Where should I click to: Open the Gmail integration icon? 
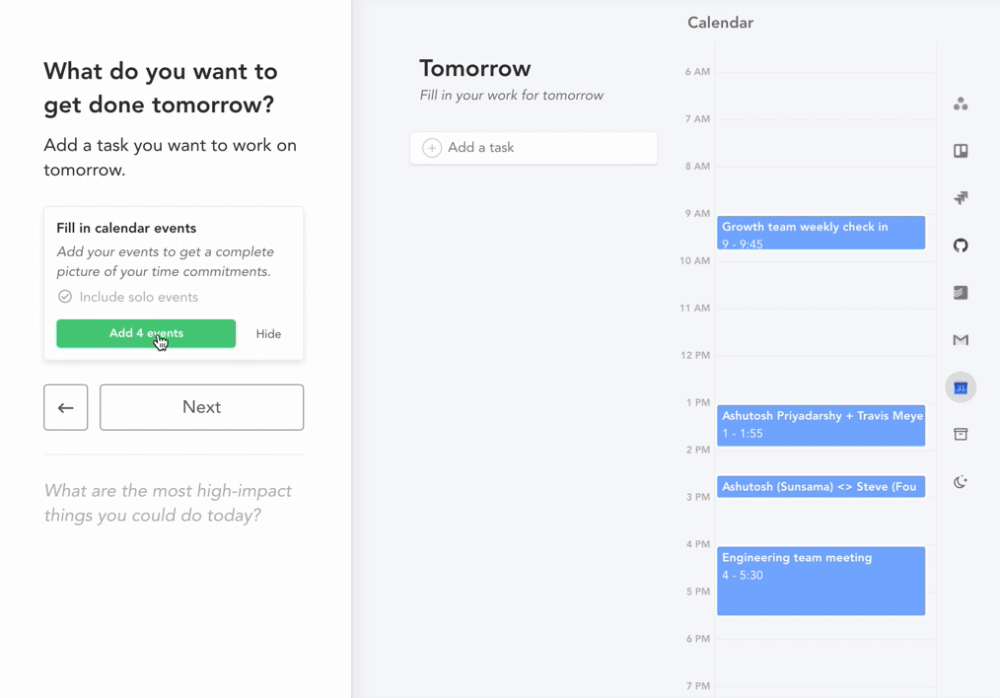pos(960,340)
